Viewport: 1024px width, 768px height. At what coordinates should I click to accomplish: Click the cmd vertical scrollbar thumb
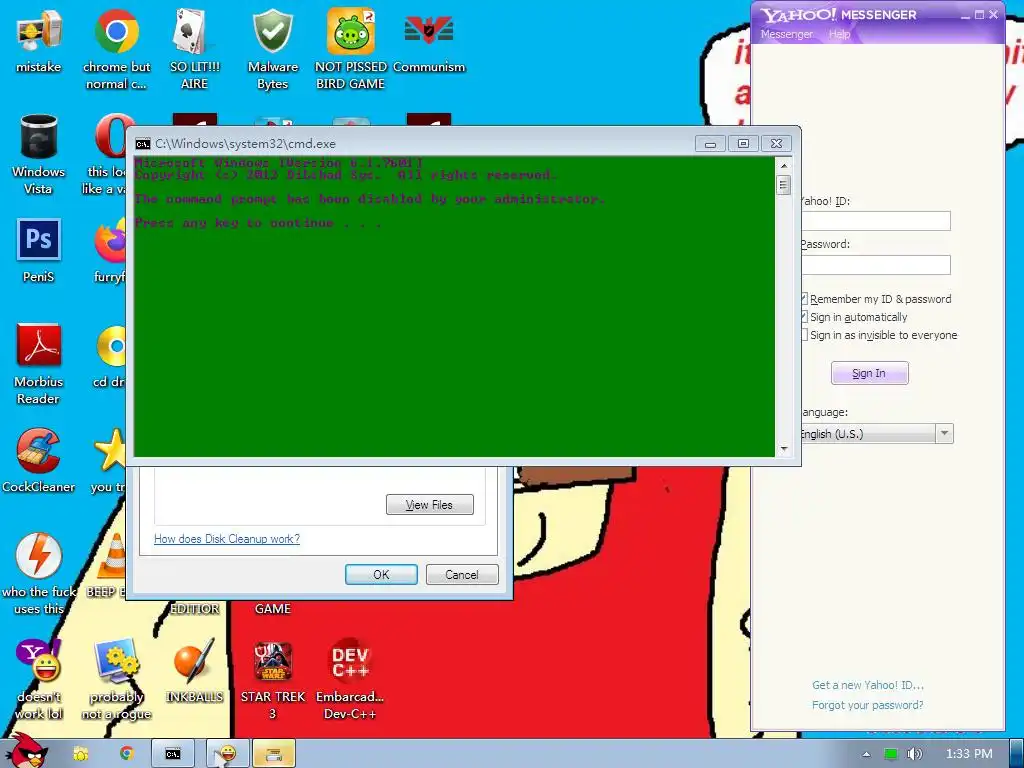point(784,185)
